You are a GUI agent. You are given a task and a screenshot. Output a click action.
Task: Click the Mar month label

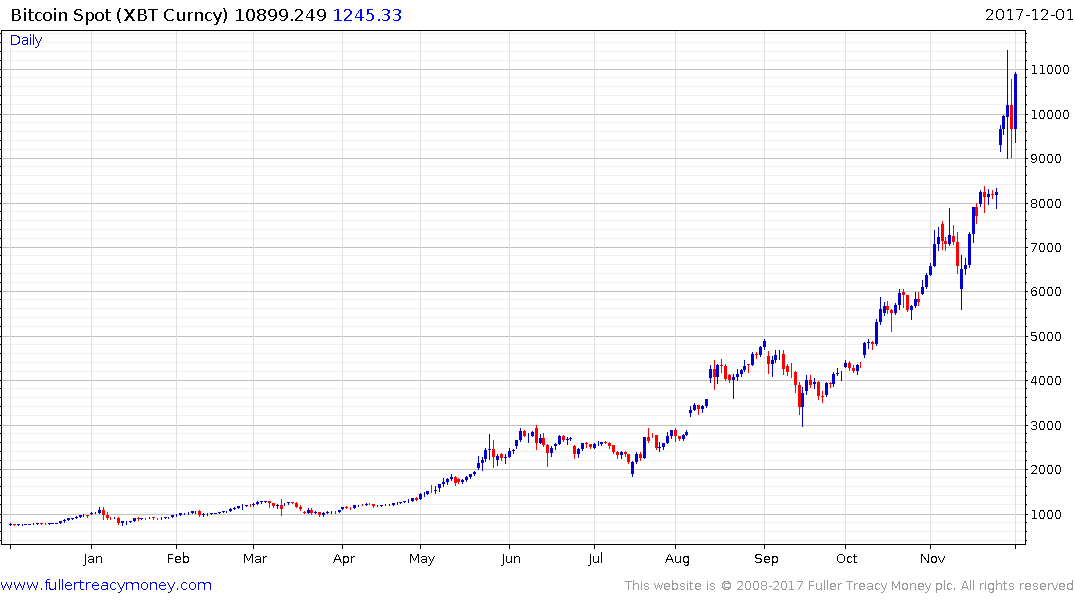[x=254, y=559]
